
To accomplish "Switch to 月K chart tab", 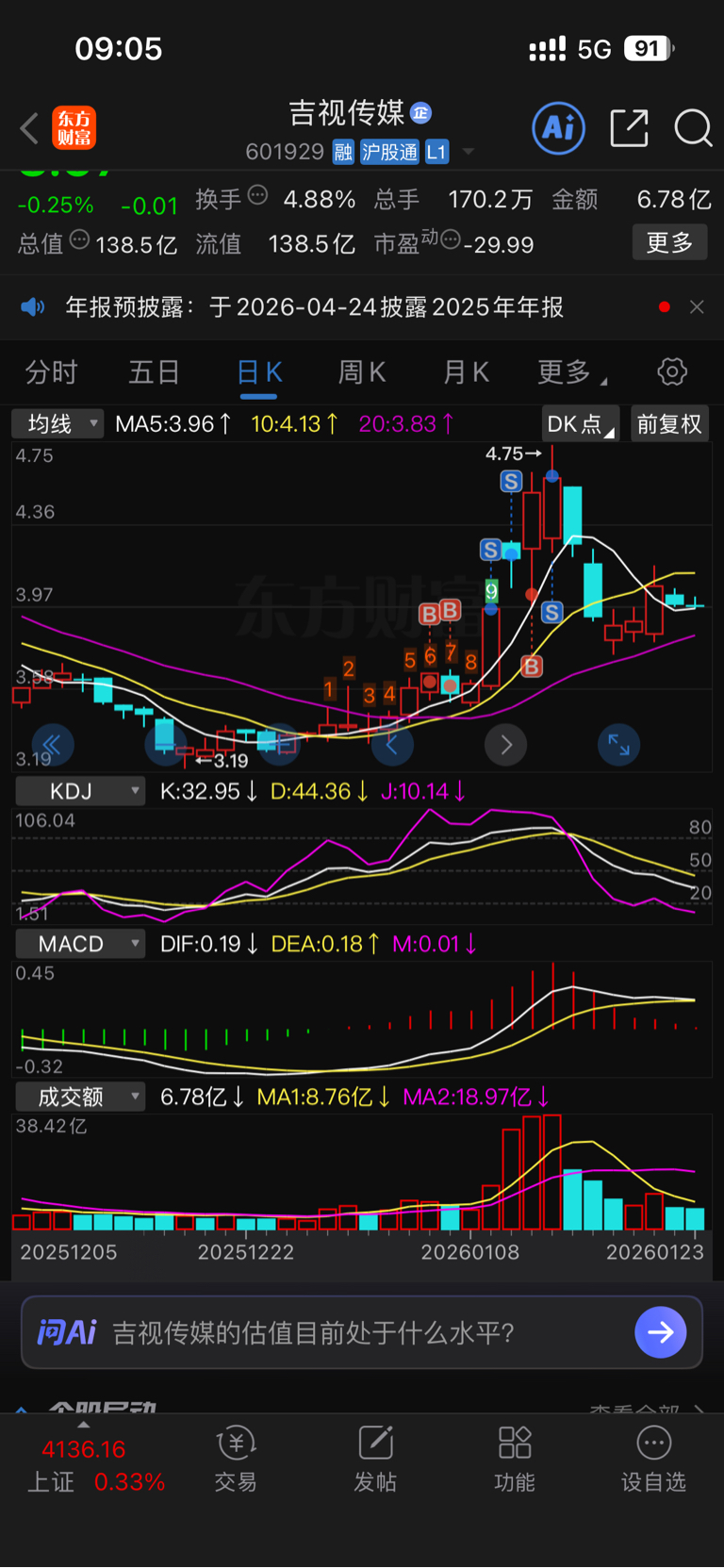I will point(466,372).
